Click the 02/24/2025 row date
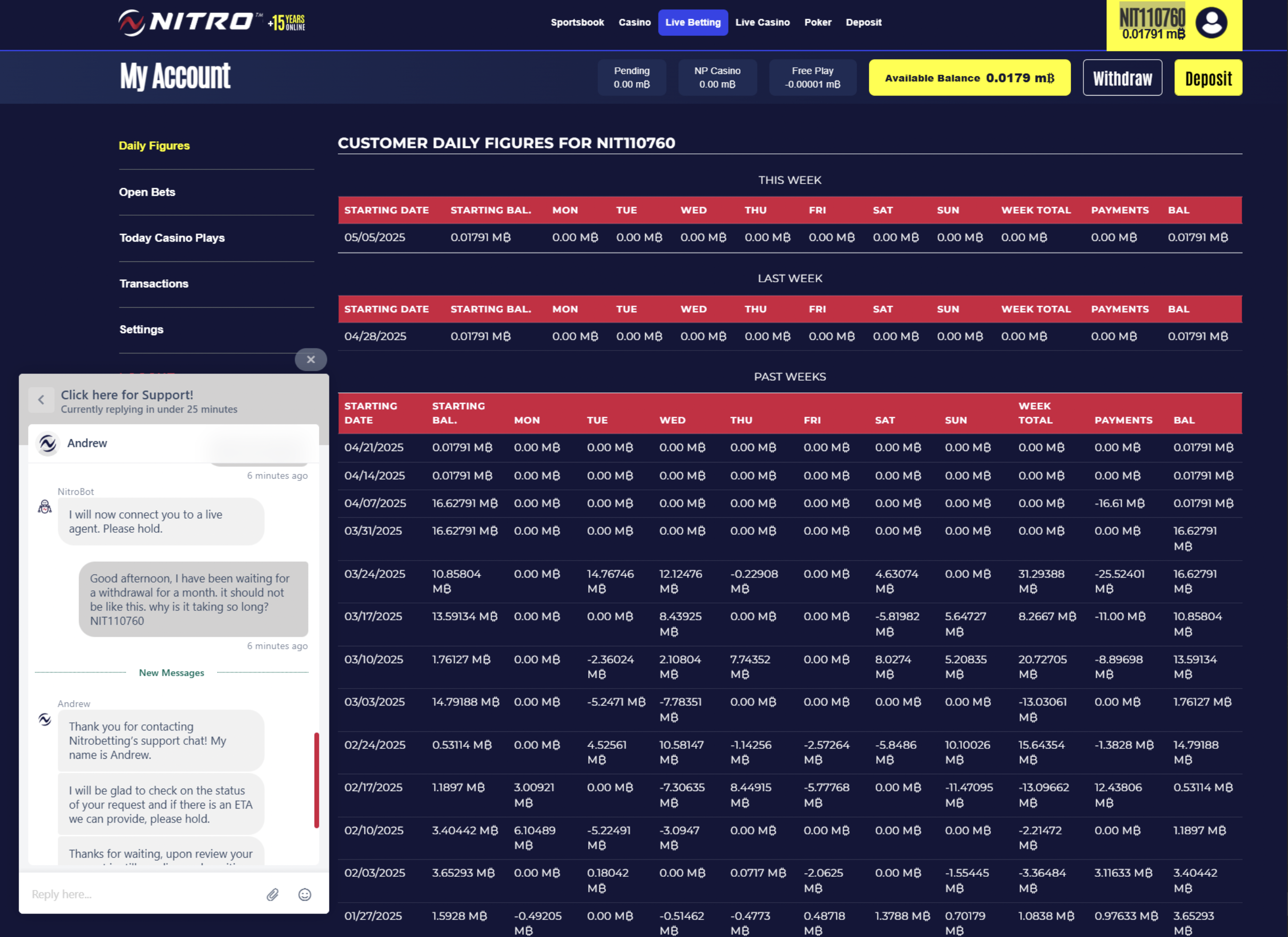 pos(375,745)
